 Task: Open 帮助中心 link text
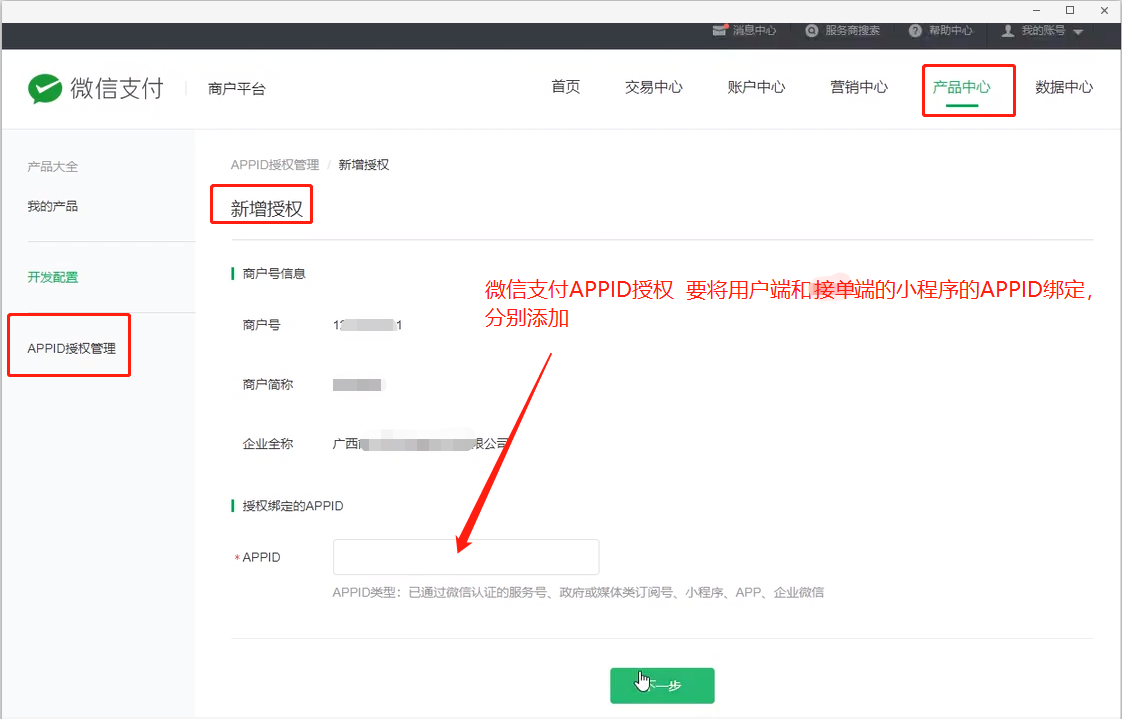[950, 31]
